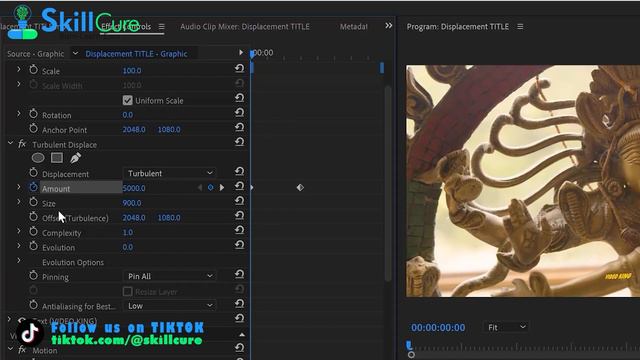Image resolution: width=640 pixels, height=360 pixels.
Task: Open the Antialiasing for Best dropdown
Action: tap(170, 305)
